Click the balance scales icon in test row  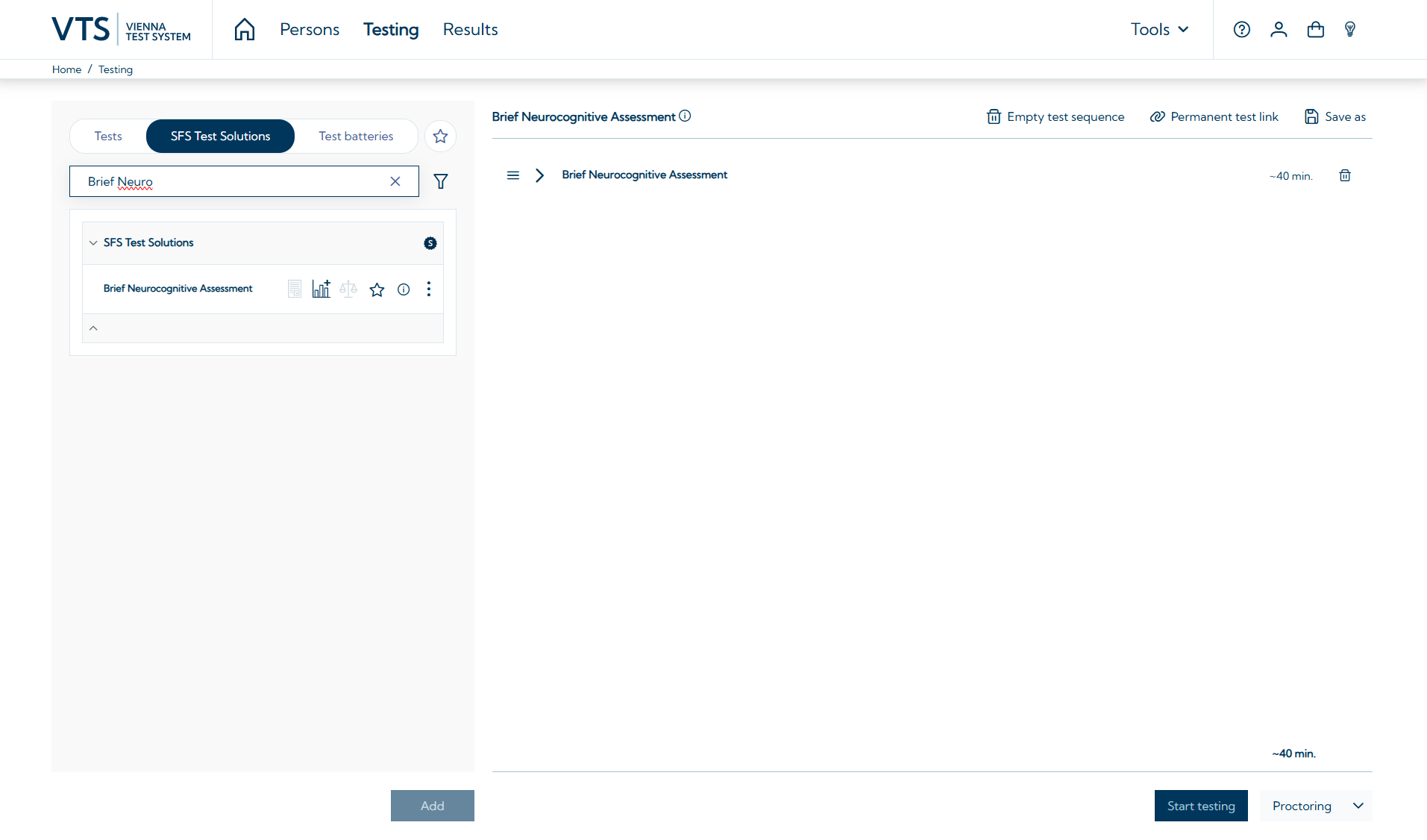(x=348, y=289)
